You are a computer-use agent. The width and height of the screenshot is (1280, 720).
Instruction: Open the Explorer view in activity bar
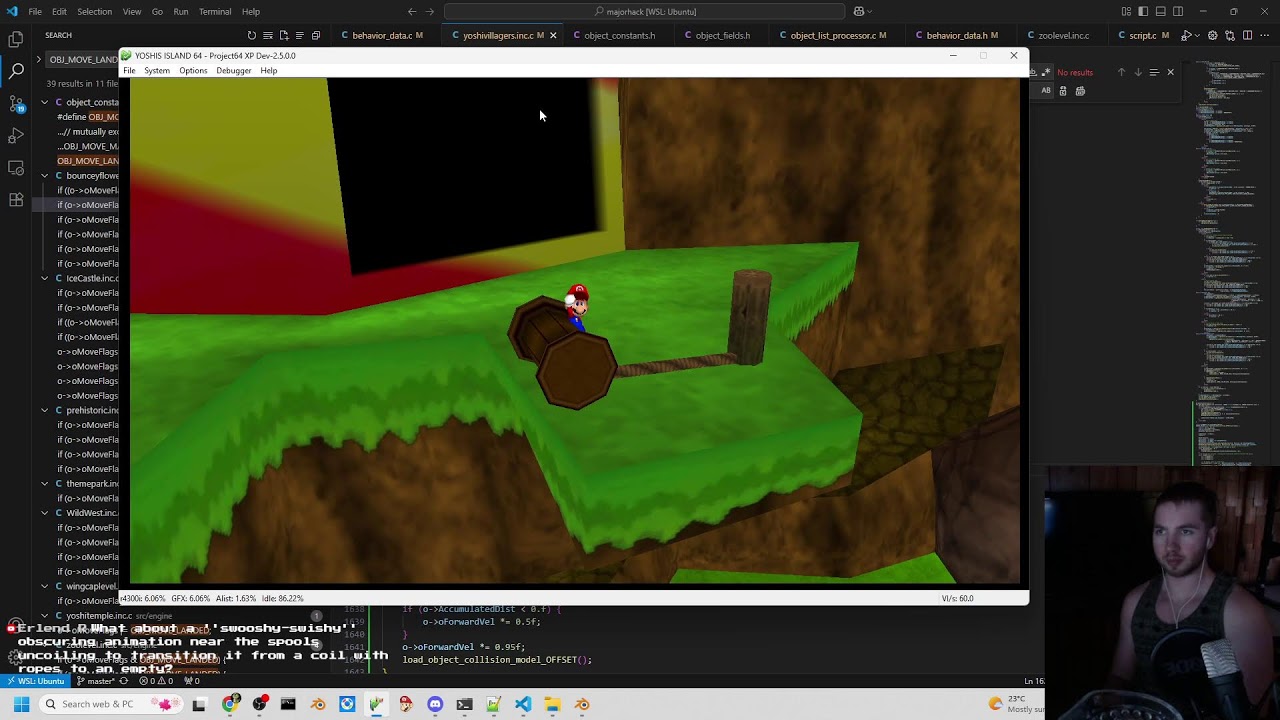[16, 39]
